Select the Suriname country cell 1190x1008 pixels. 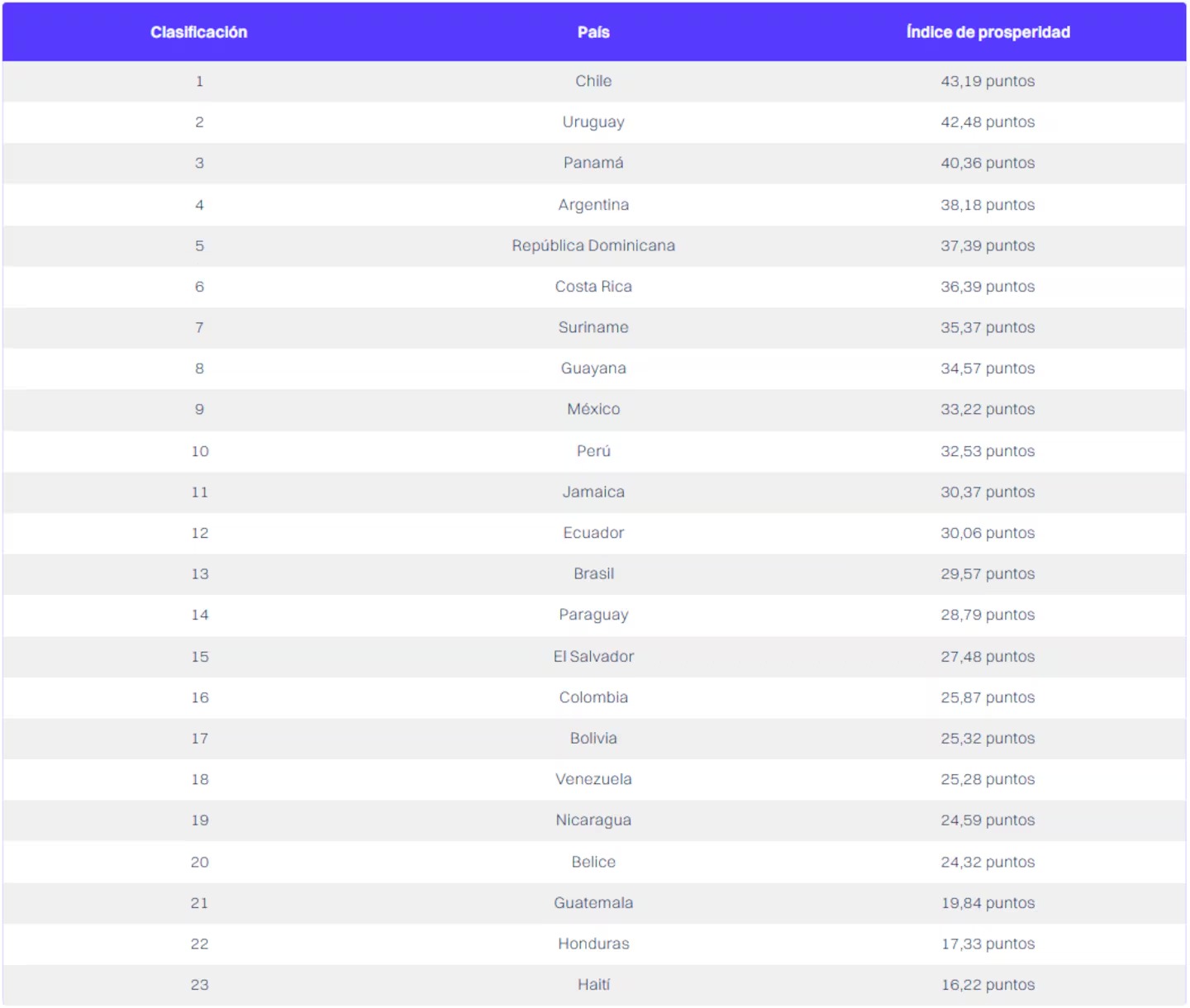(593, 327)
